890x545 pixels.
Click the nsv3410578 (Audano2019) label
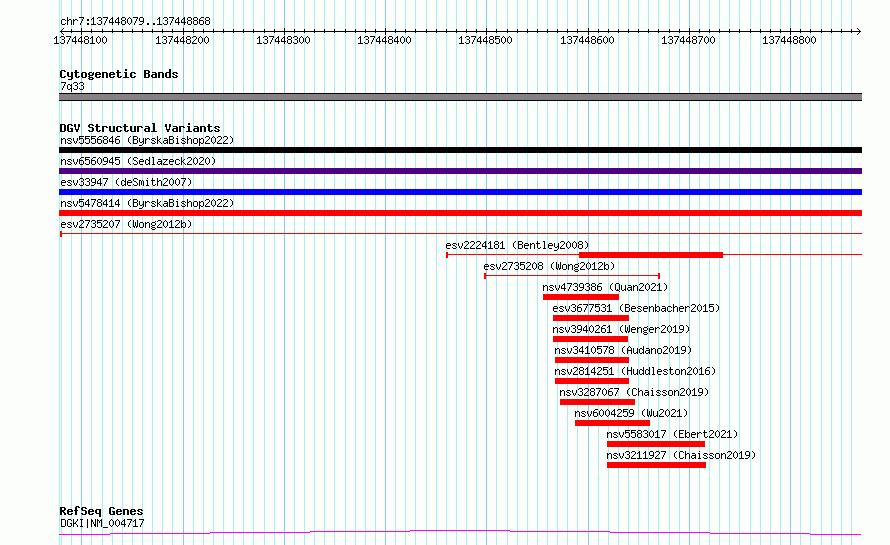623,350
